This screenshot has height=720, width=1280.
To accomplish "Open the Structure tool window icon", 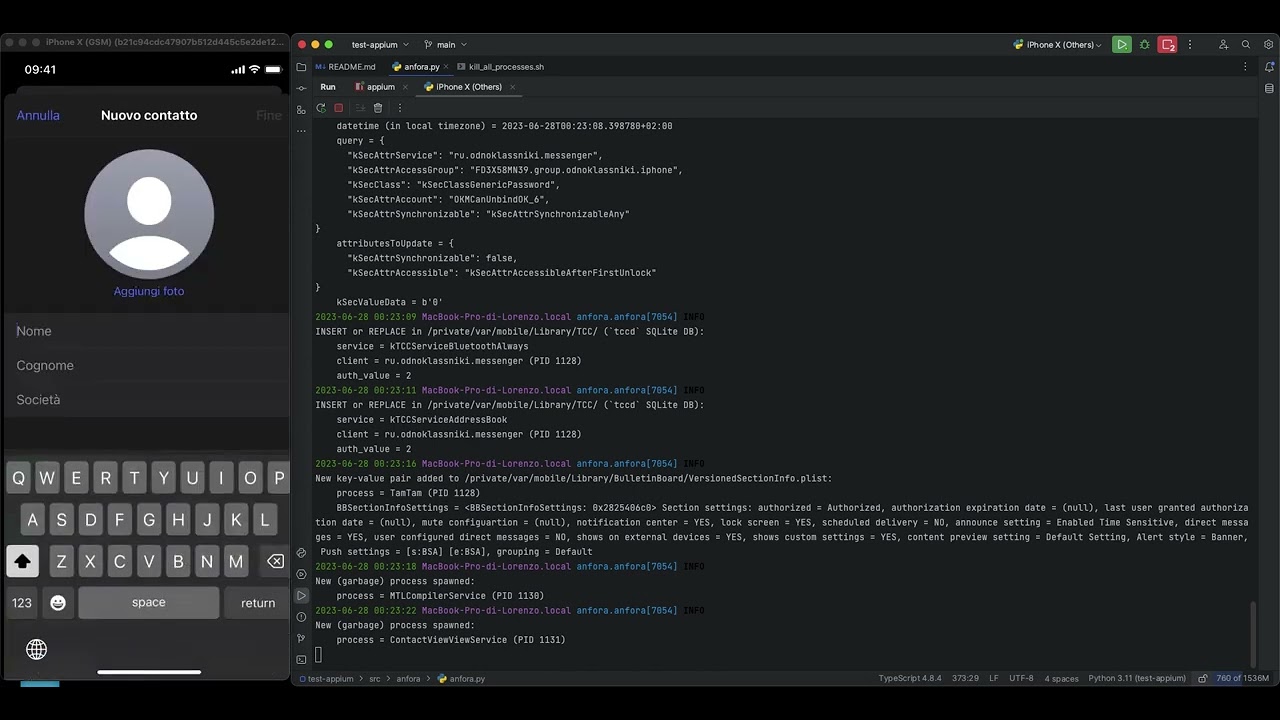I will pyautogui.click(x=301, y=109).
